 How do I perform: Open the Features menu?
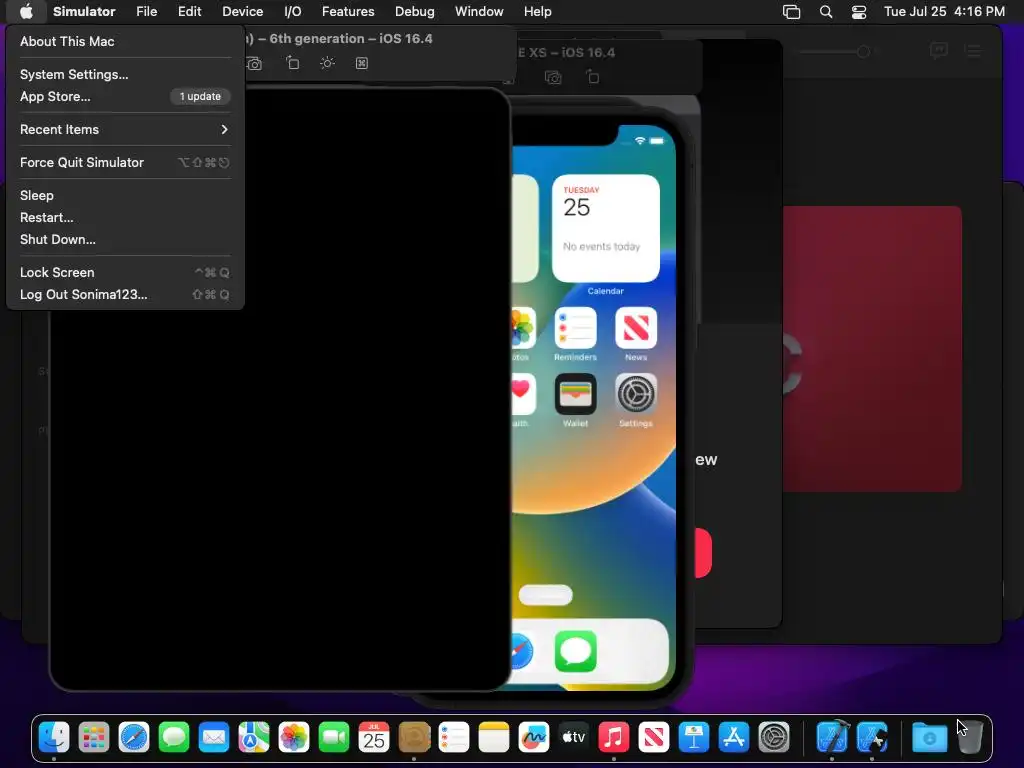tap(348, 12)
